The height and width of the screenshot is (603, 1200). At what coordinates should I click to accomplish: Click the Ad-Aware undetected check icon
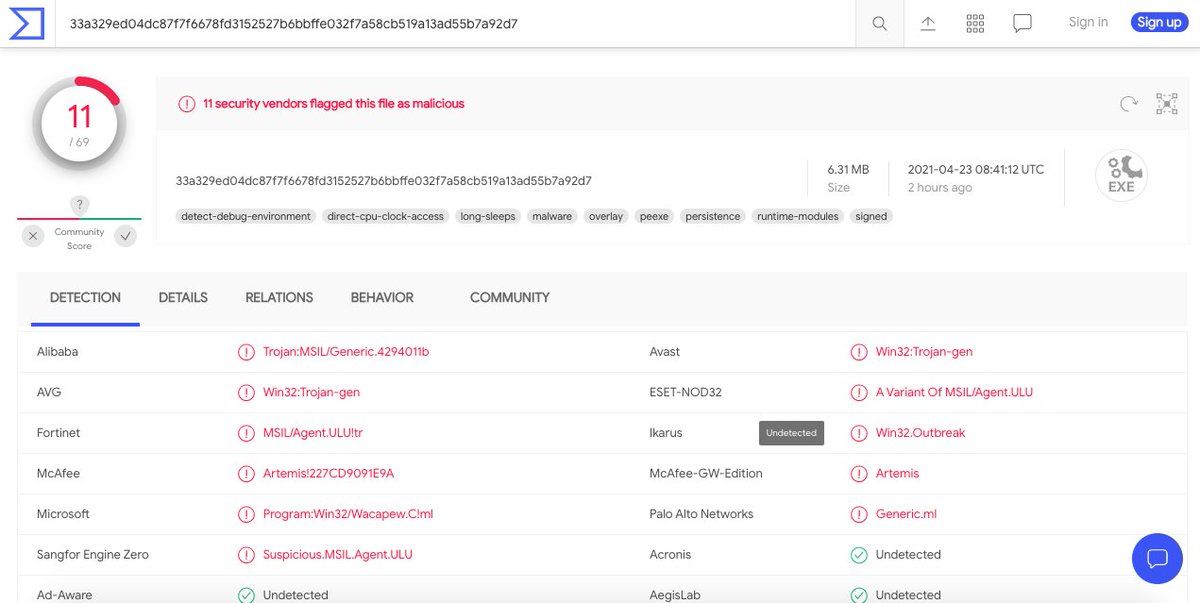click(246, 595)
